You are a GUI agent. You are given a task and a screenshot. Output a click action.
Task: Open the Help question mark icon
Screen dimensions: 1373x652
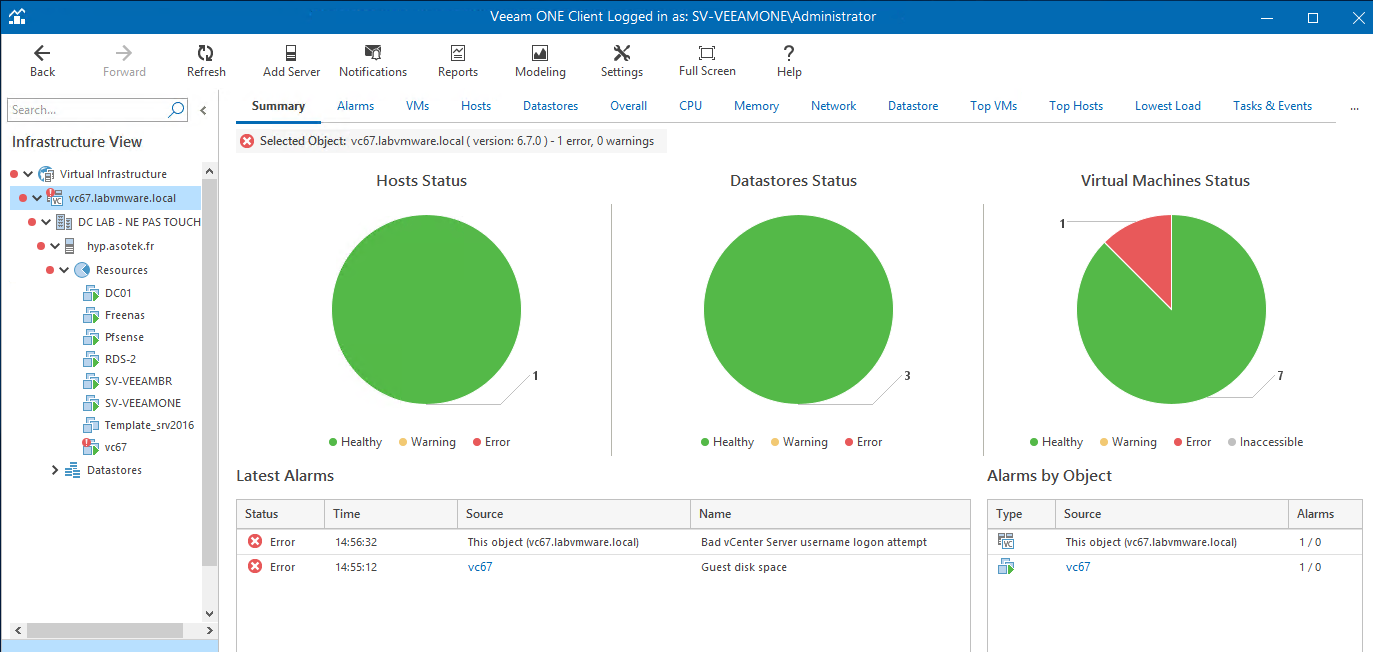pos(789,53)
